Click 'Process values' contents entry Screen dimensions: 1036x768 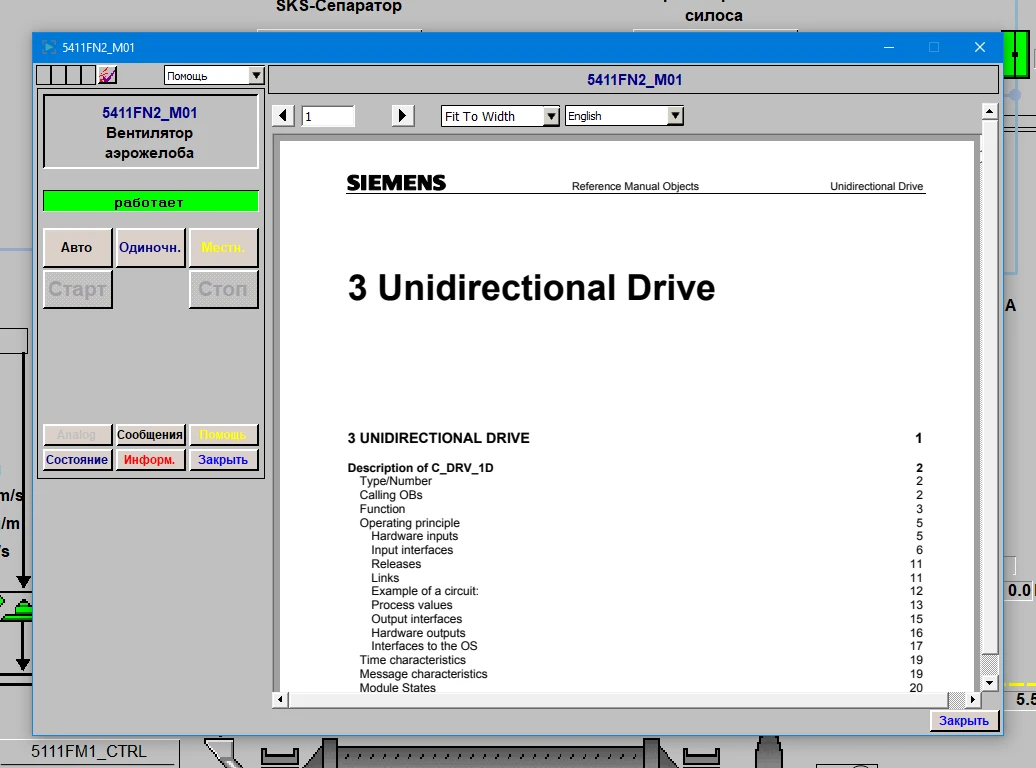click(x=412, y=605)
